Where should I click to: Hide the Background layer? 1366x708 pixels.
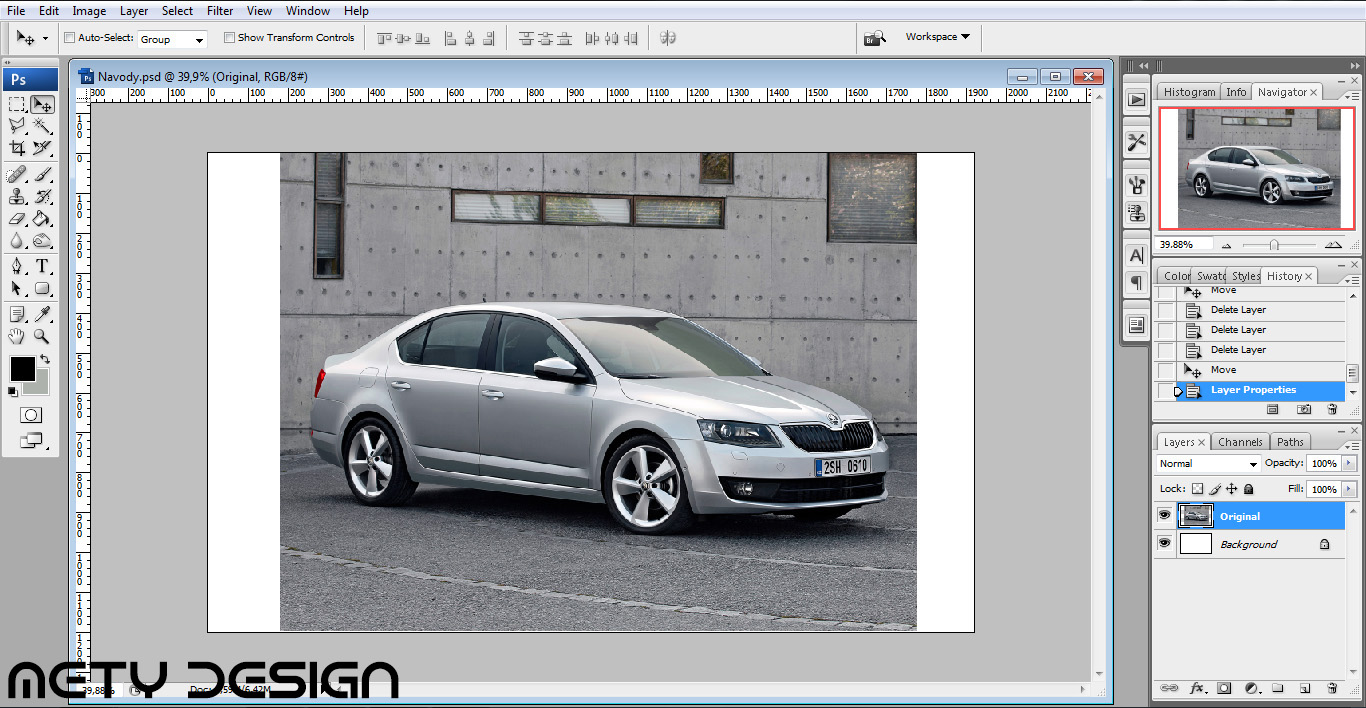point(1164,544)
